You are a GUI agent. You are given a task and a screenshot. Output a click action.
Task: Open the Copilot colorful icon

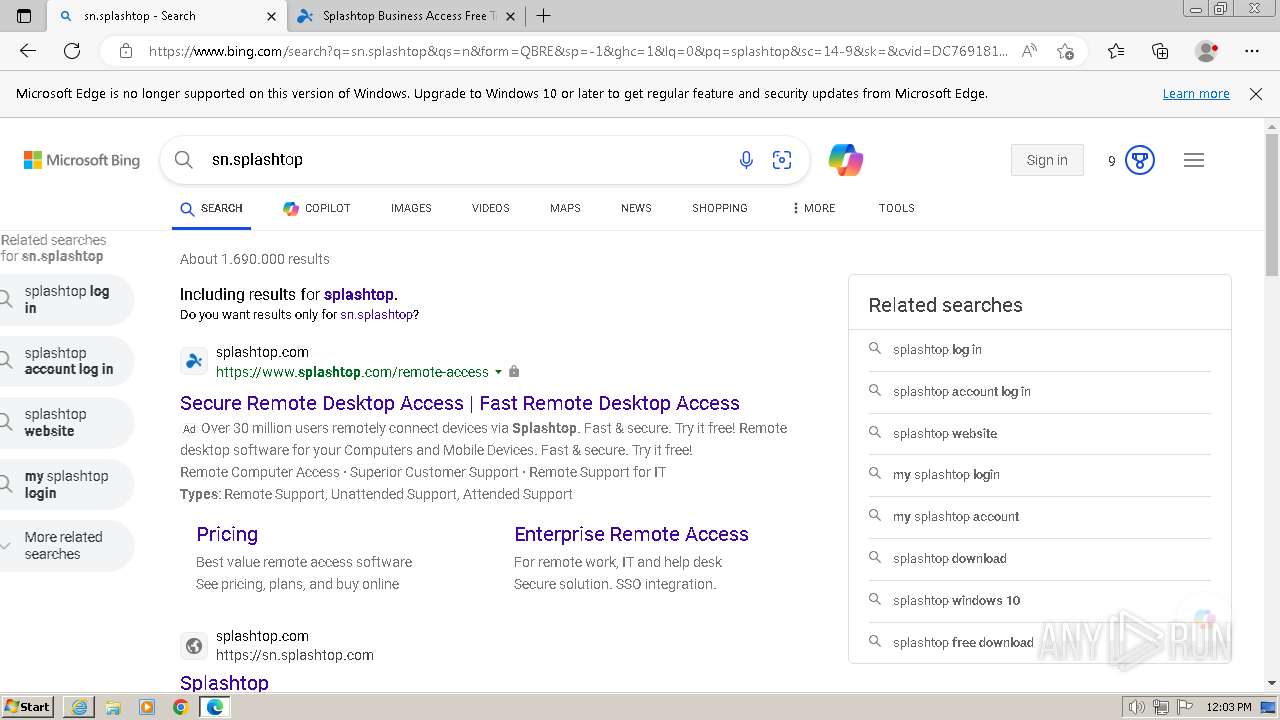click(845, 160)
